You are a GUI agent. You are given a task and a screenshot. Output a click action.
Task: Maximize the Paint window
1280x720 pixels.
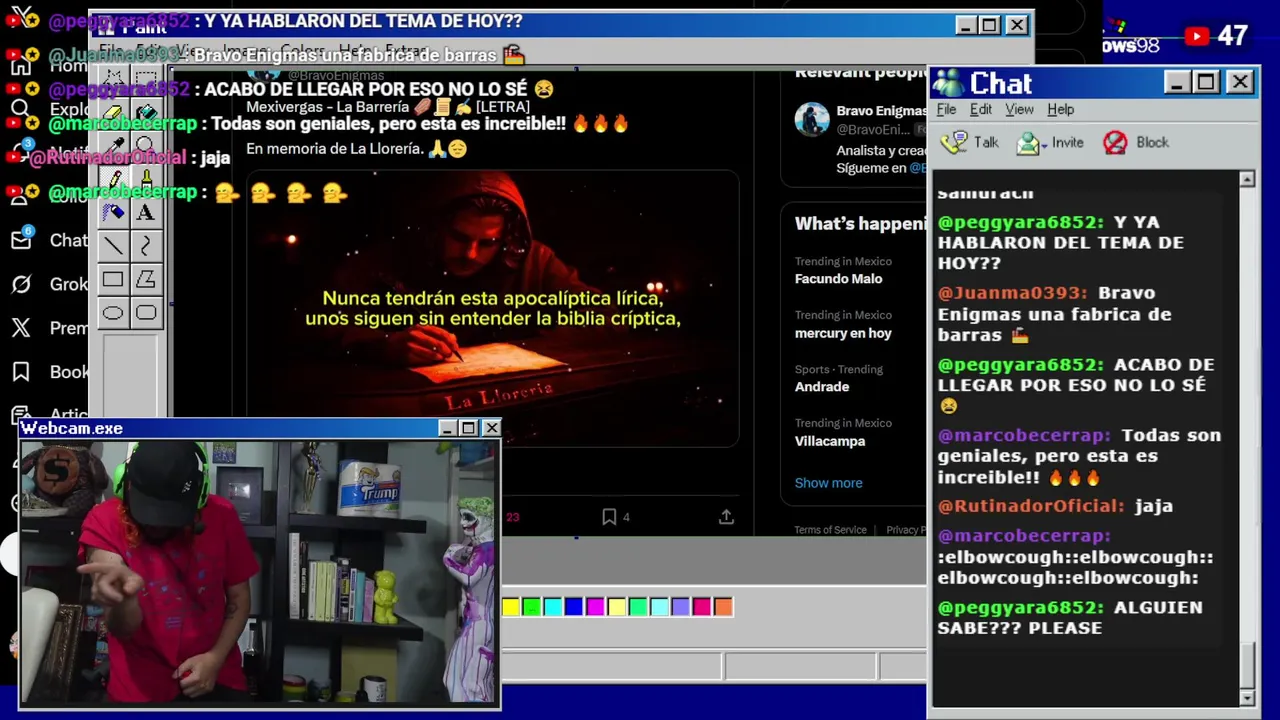[989, 25]
